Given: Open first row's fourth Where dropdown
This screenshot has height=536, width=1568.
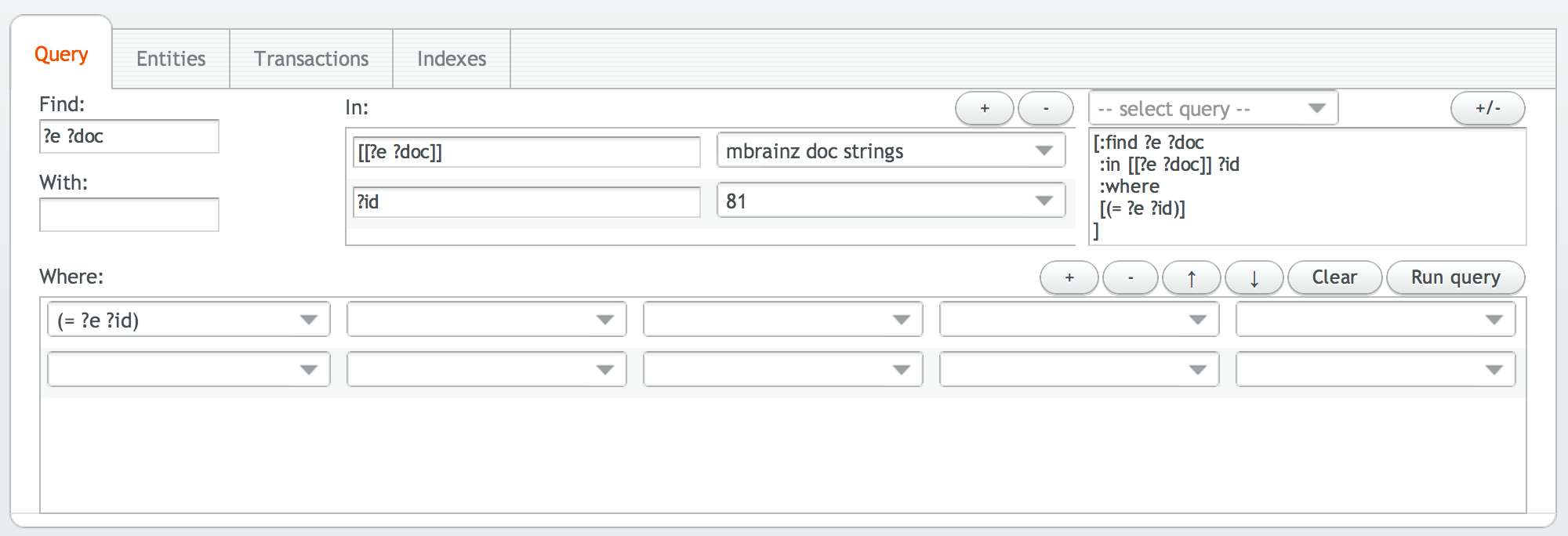Looking at the screenshot, I should [x=1080, y=320].
